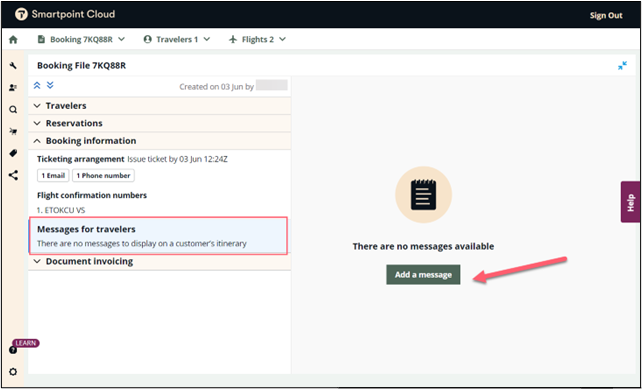Click the Ticketing arrangement label
642x389 pixels.
[81, 159]
